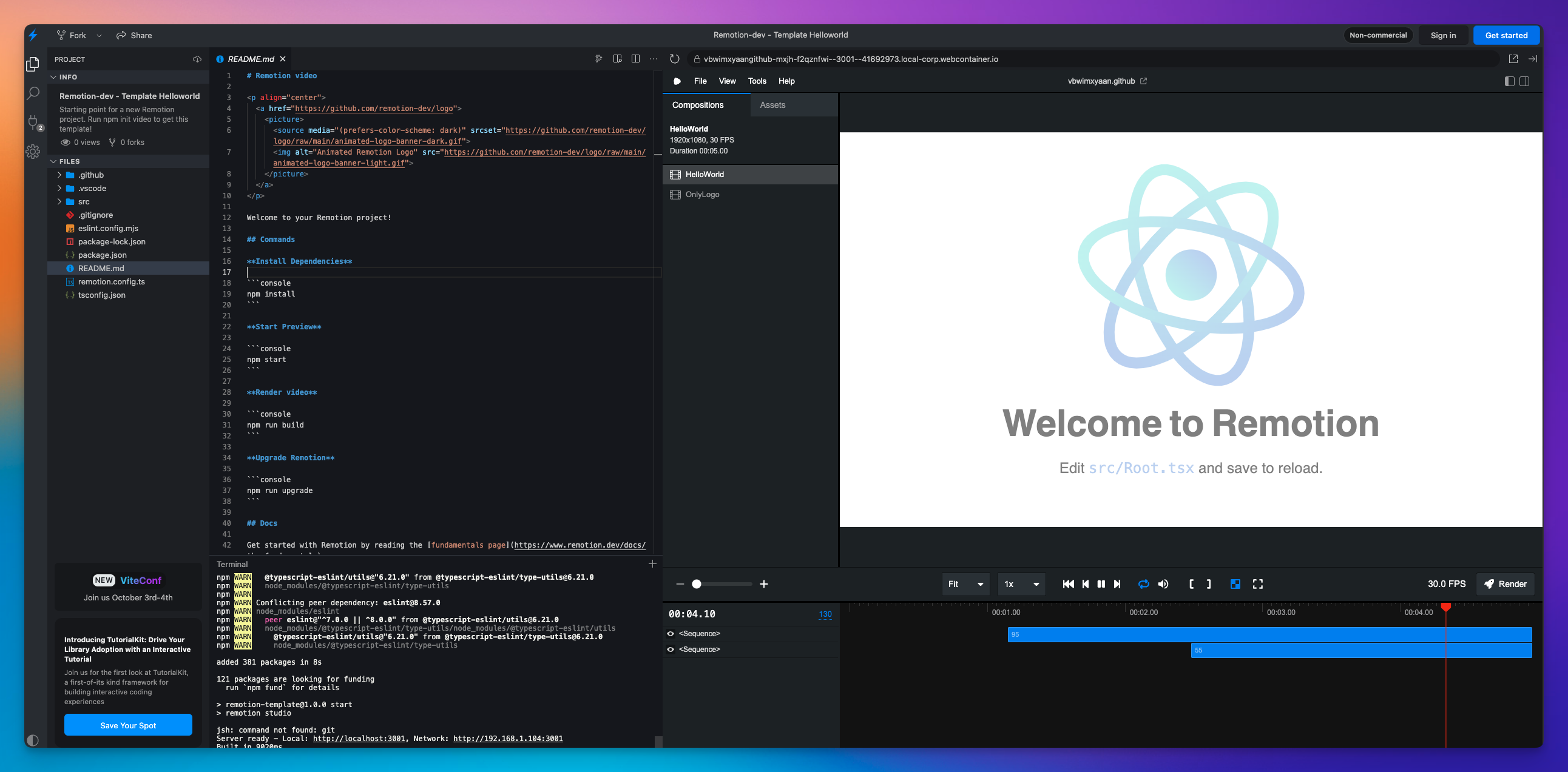1568x772 pixels.
Task: Hide the first Sequence with its eye icon
Action: (x=671, y=633)
